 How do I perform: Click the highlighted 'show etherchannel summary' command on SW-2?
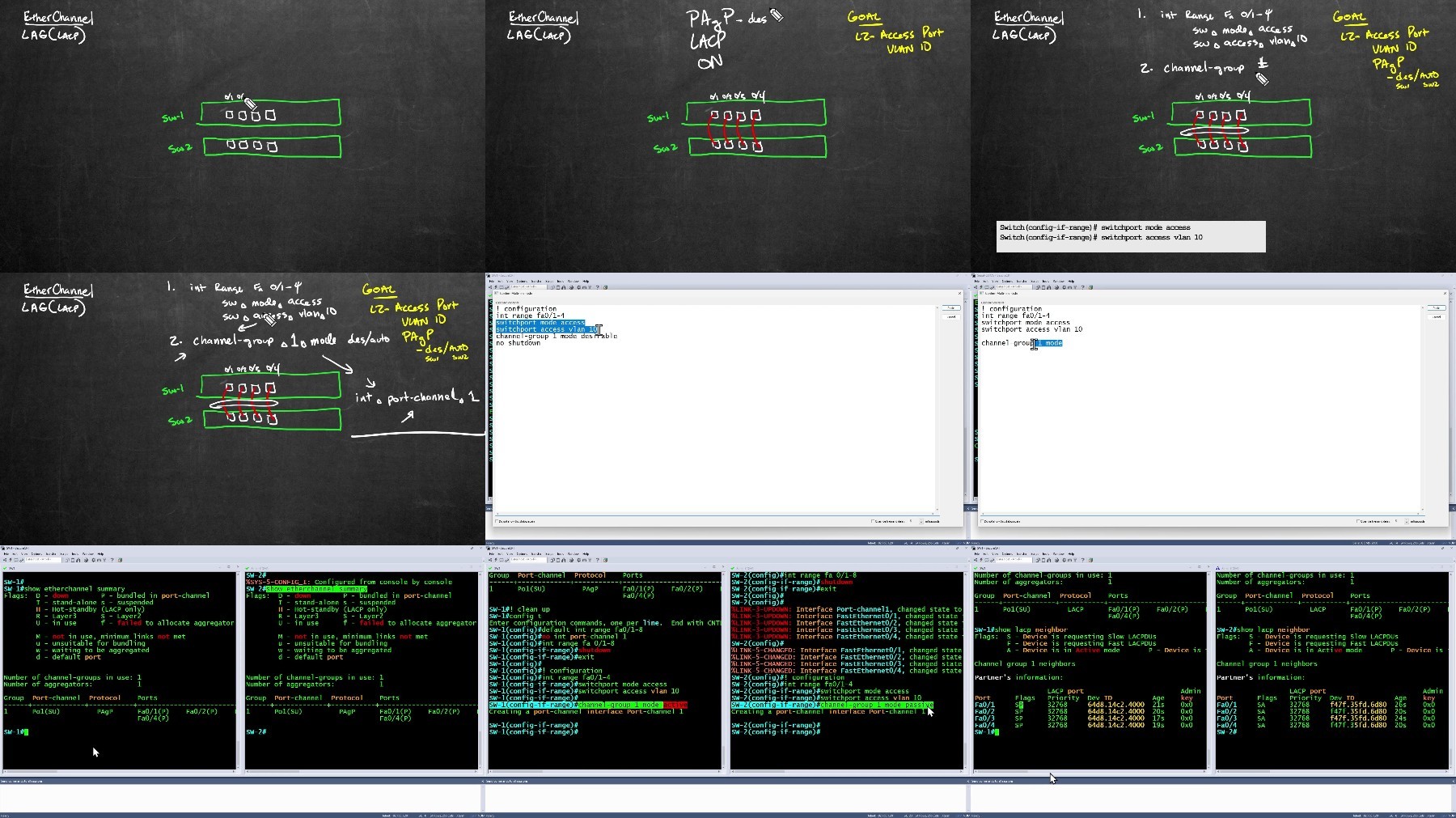316,589
